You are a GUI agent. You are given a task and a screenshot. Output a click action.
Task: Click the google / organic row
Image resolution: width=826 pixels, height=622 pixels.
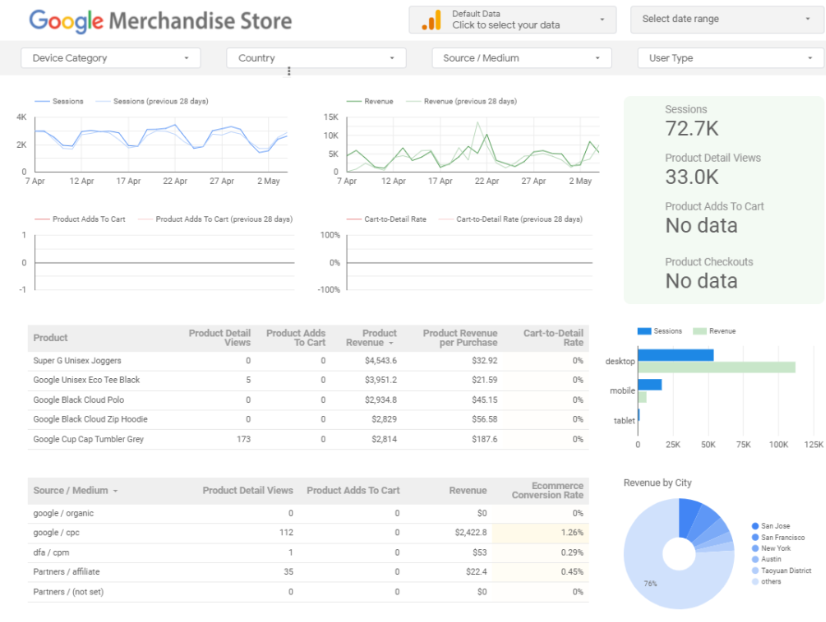[308, 514]
